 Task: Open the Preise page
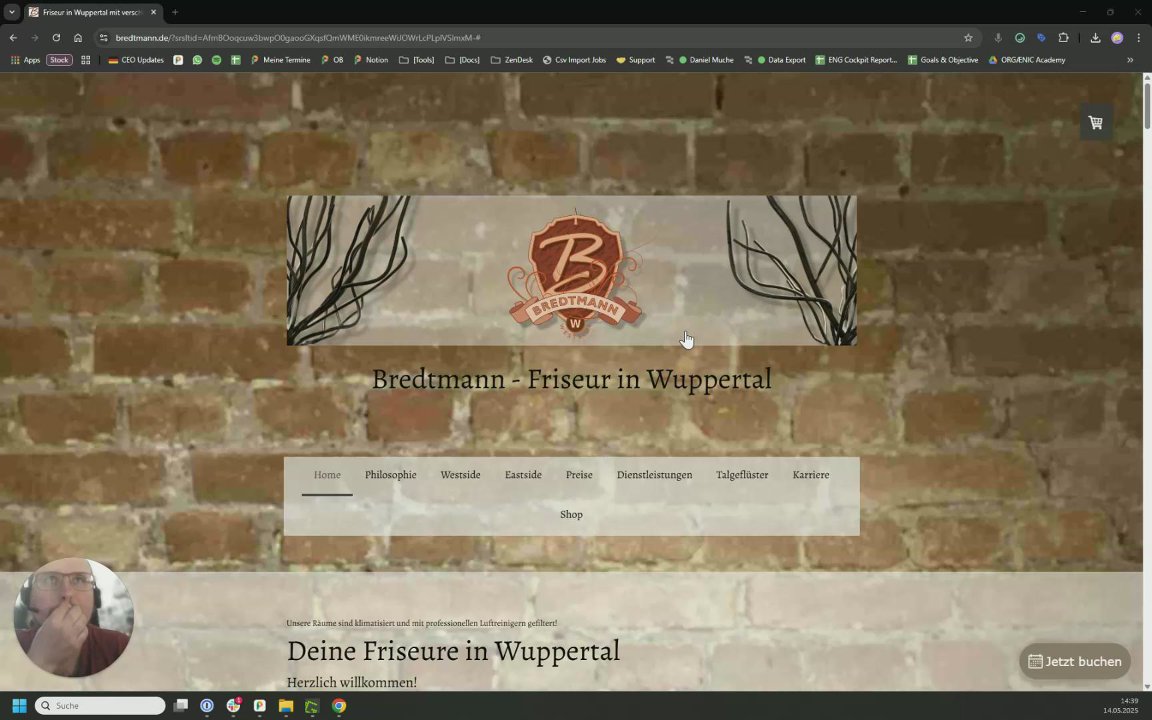tap(579, 475)
